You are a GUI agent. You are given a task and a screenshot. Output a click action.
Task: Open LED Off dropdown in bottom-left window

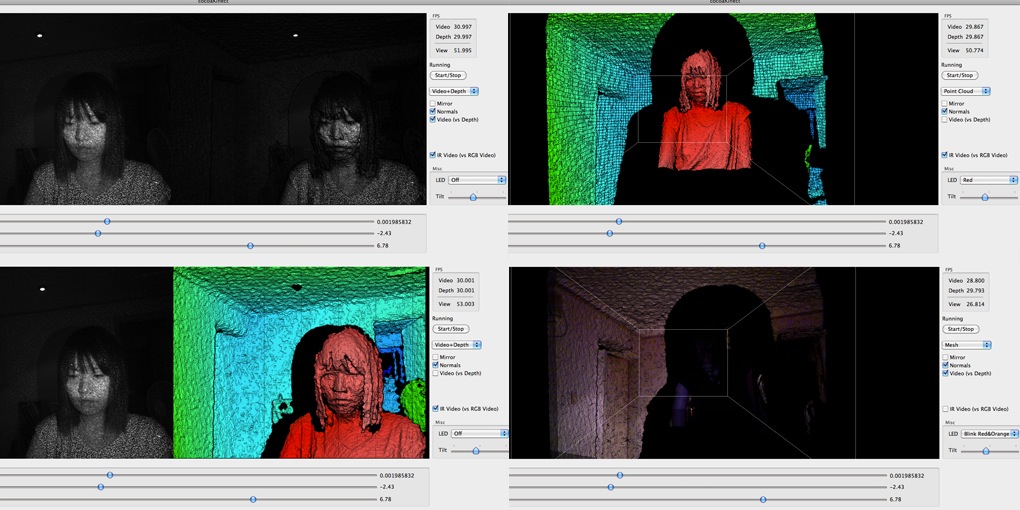click(x=479, y=433)
